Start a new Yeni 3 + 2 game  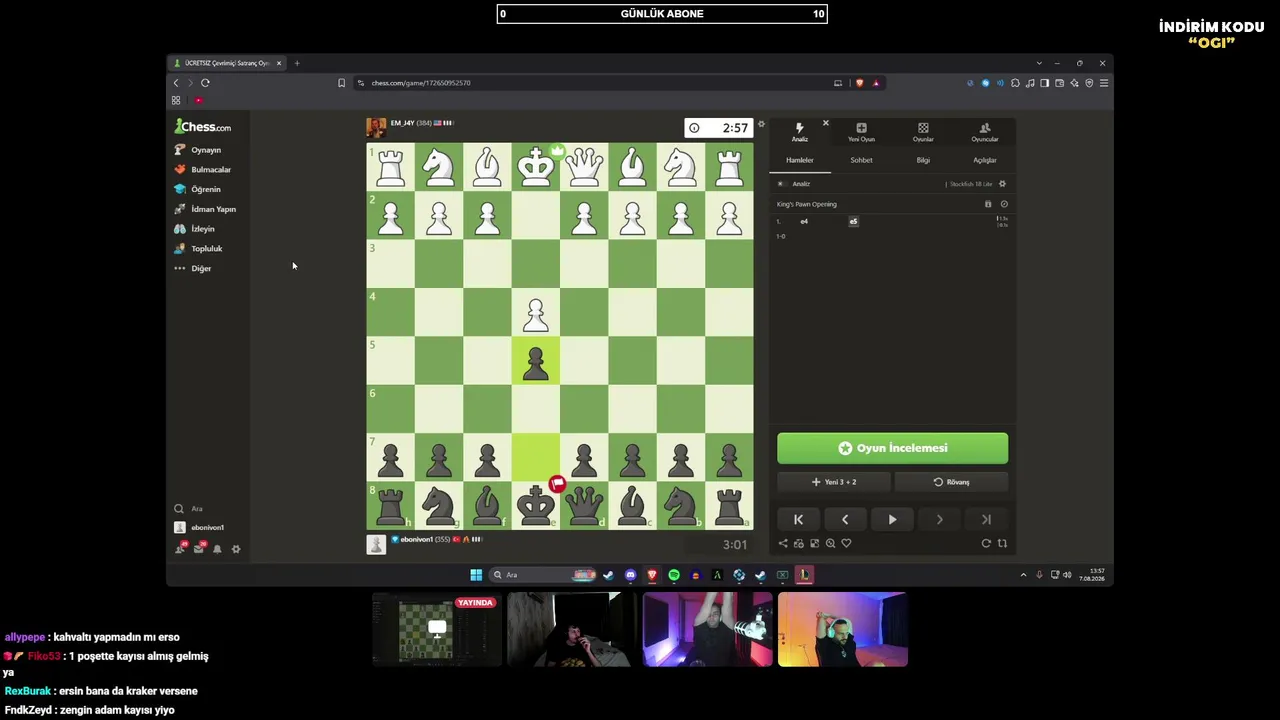point(834,482)
